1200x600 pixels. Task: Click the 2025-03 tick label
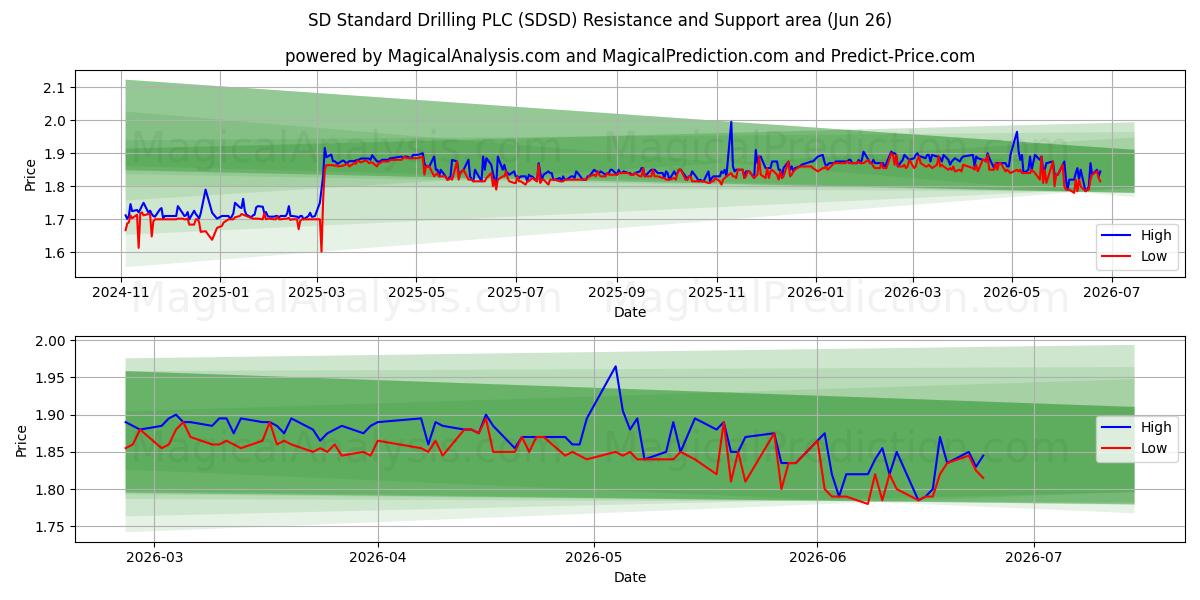[317, 291]
